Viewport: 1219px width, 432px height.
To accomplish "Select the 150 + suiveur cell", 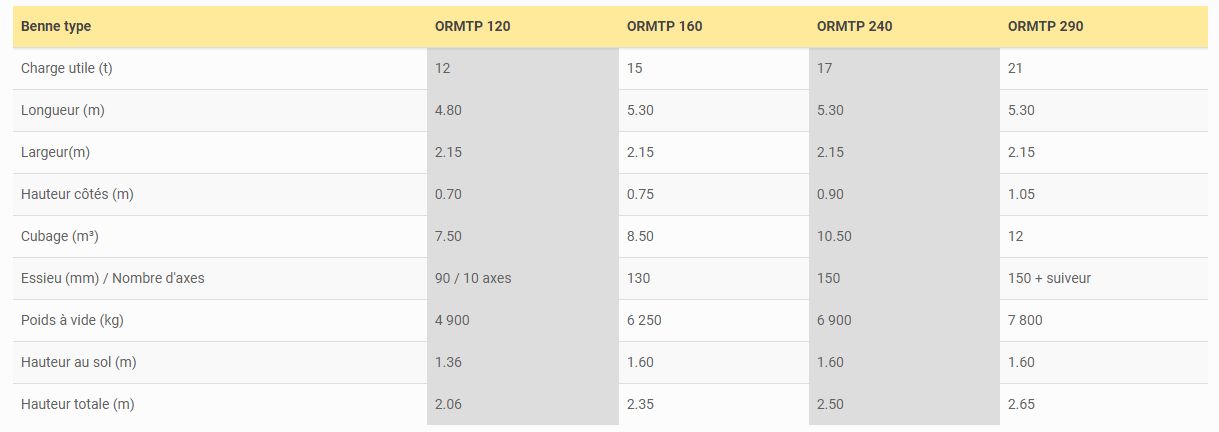I will tap(1049, 278).
